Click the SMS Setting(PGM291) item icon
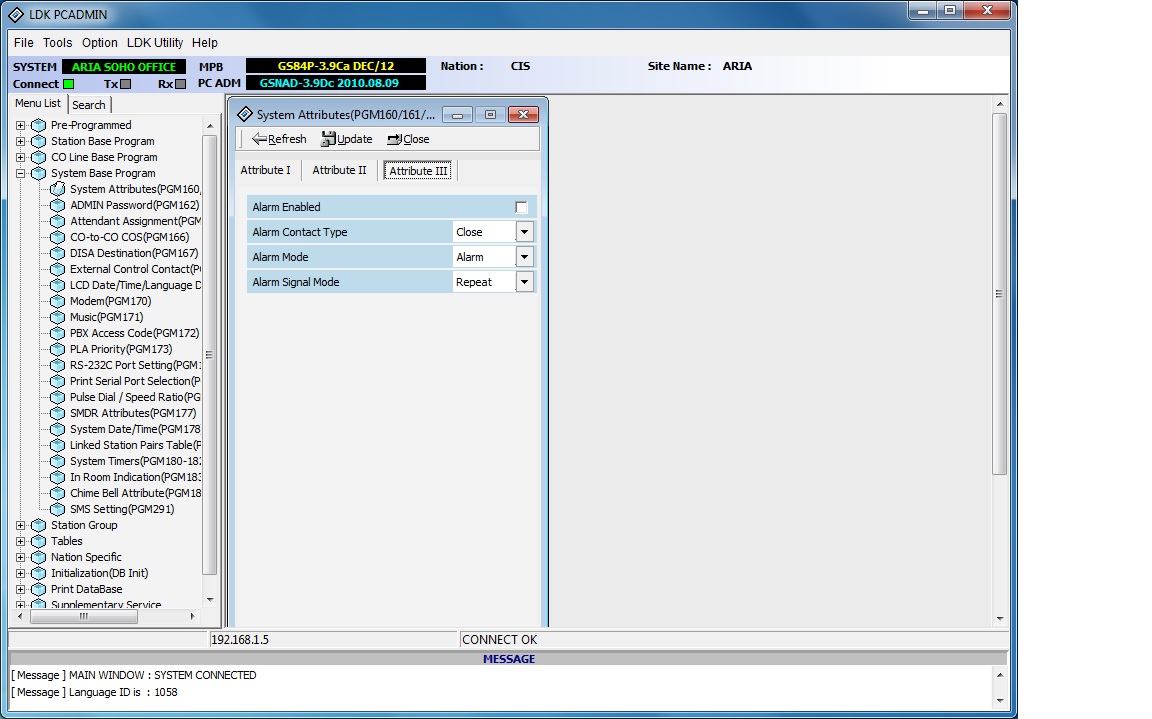 pos(57,509)
